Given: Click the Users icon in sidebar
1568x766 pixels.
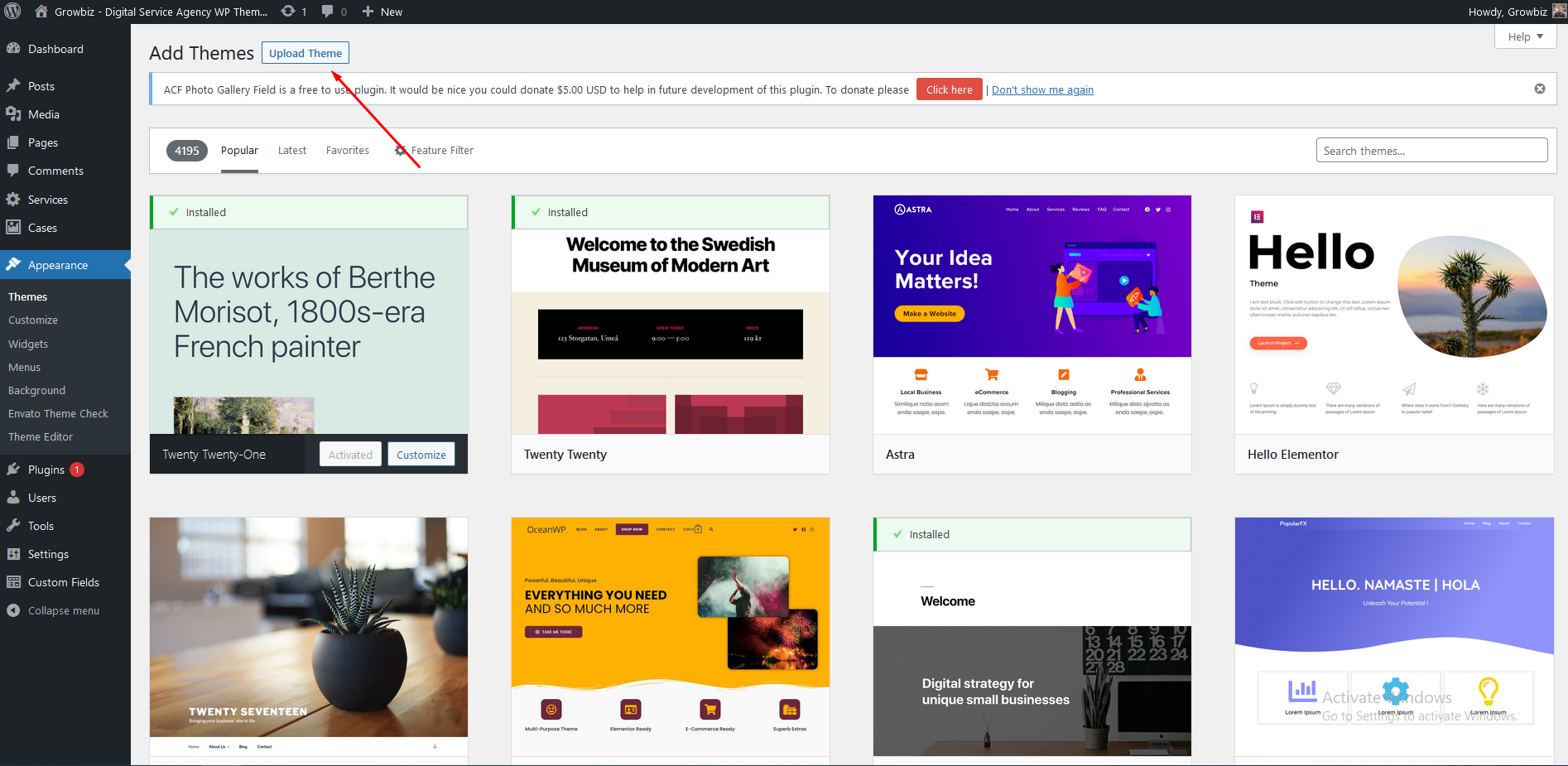Looking at the screenshot, I should coord(13,498).
